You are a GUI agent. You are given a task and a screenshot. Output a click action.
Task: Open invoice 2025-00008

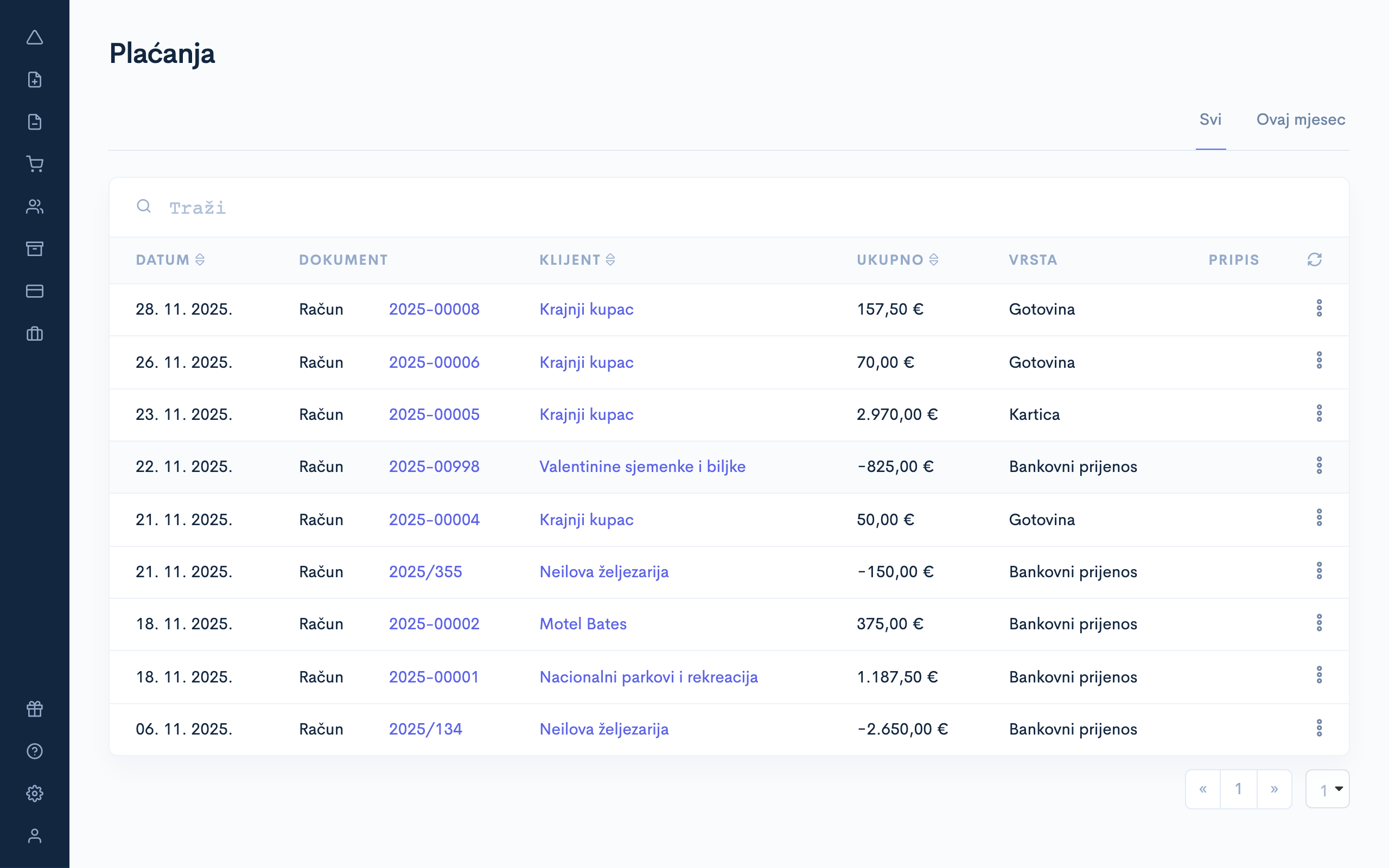coord(435,309)
